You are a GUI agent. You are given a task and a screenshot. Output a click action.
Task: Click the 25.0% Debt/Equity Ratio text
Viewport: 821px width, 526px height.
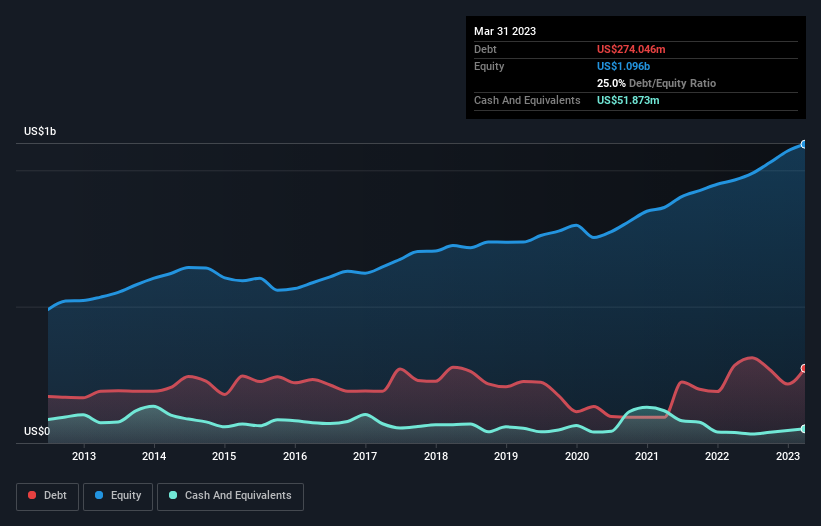(x=656, y=83)
